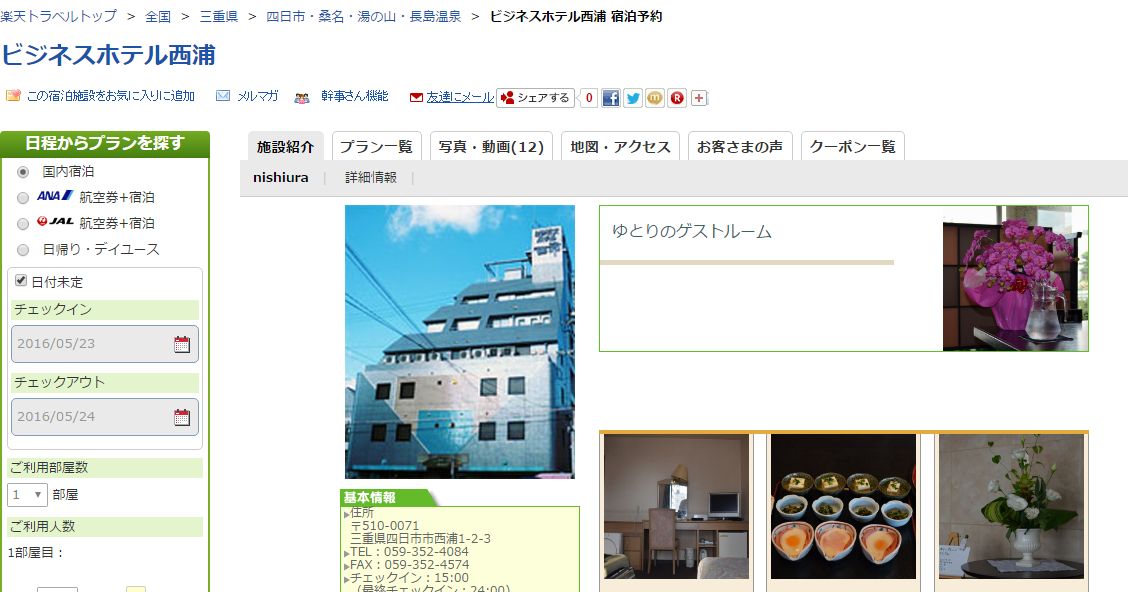This screenshot has height=592, width=1128.
Task: Open more sharing options plus icon
Action: click(699, 98)
